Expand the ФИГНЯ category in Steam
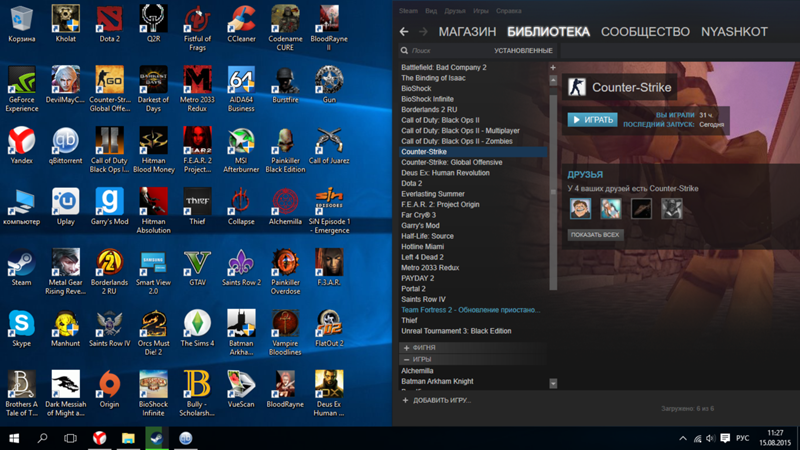The height and width of the screenshot is (450, 800). 407,347
